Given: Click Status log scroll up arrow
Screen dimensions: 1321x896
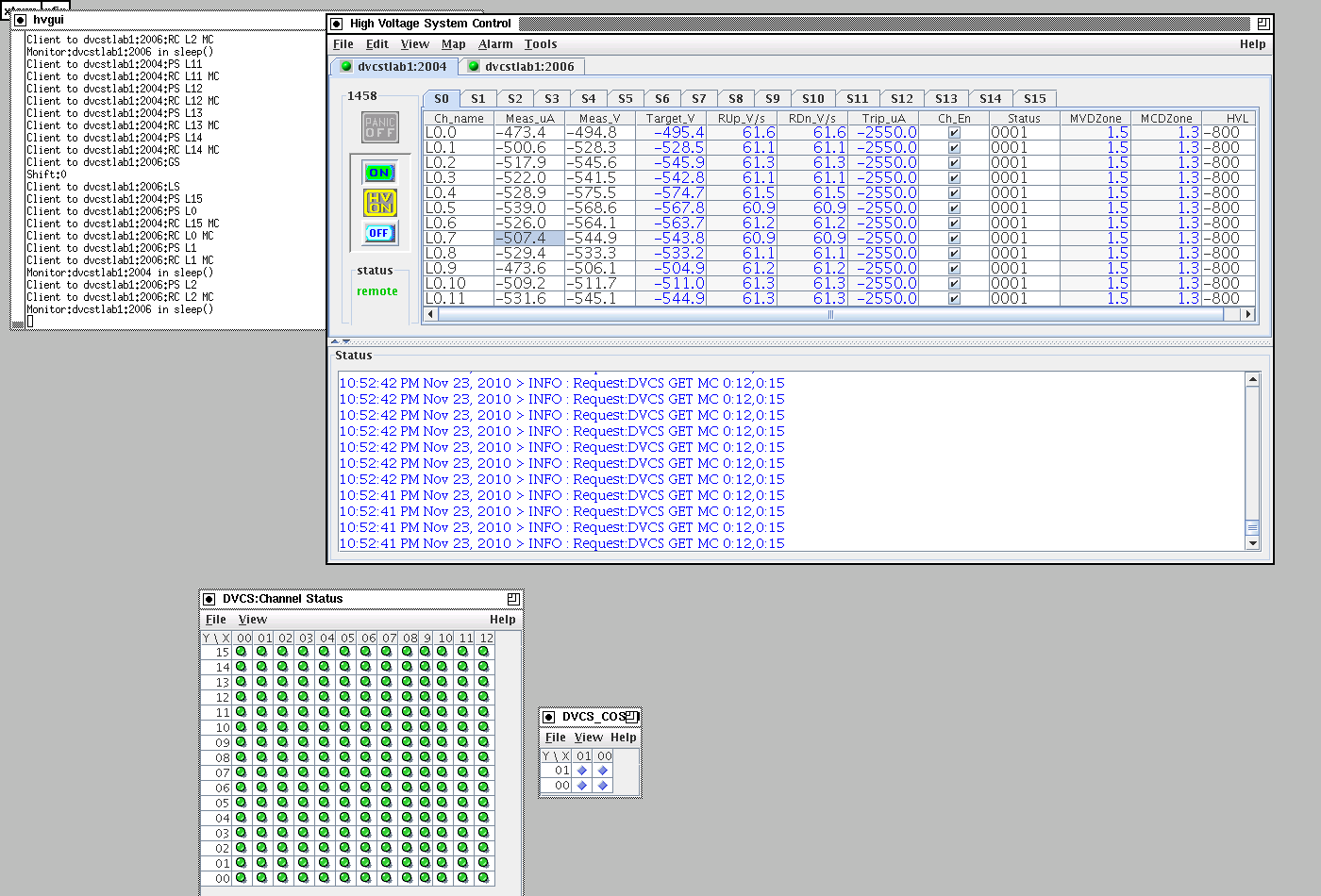Looking at the screenshot, I should (1253, 379).
